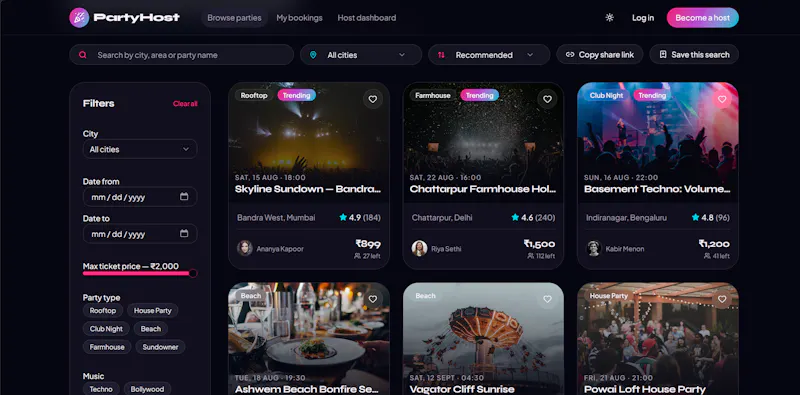800x395 pixels.
Task: Open the Date from calendar icon
Action: [x=184, y=196]
